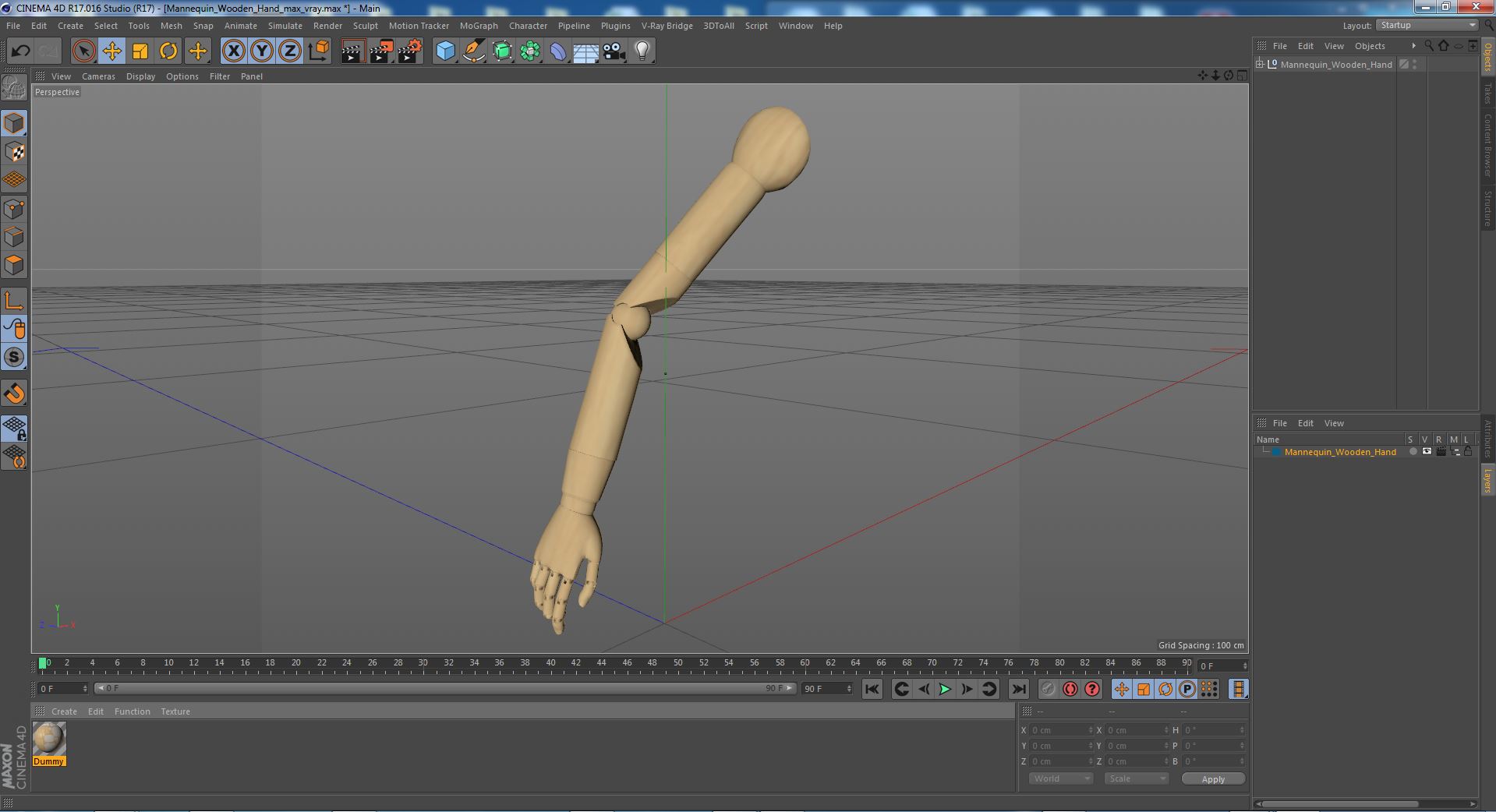This screenshot has height=812, width=1496.
Task: Switch the coordinate system icon
Action: [319, 51]
